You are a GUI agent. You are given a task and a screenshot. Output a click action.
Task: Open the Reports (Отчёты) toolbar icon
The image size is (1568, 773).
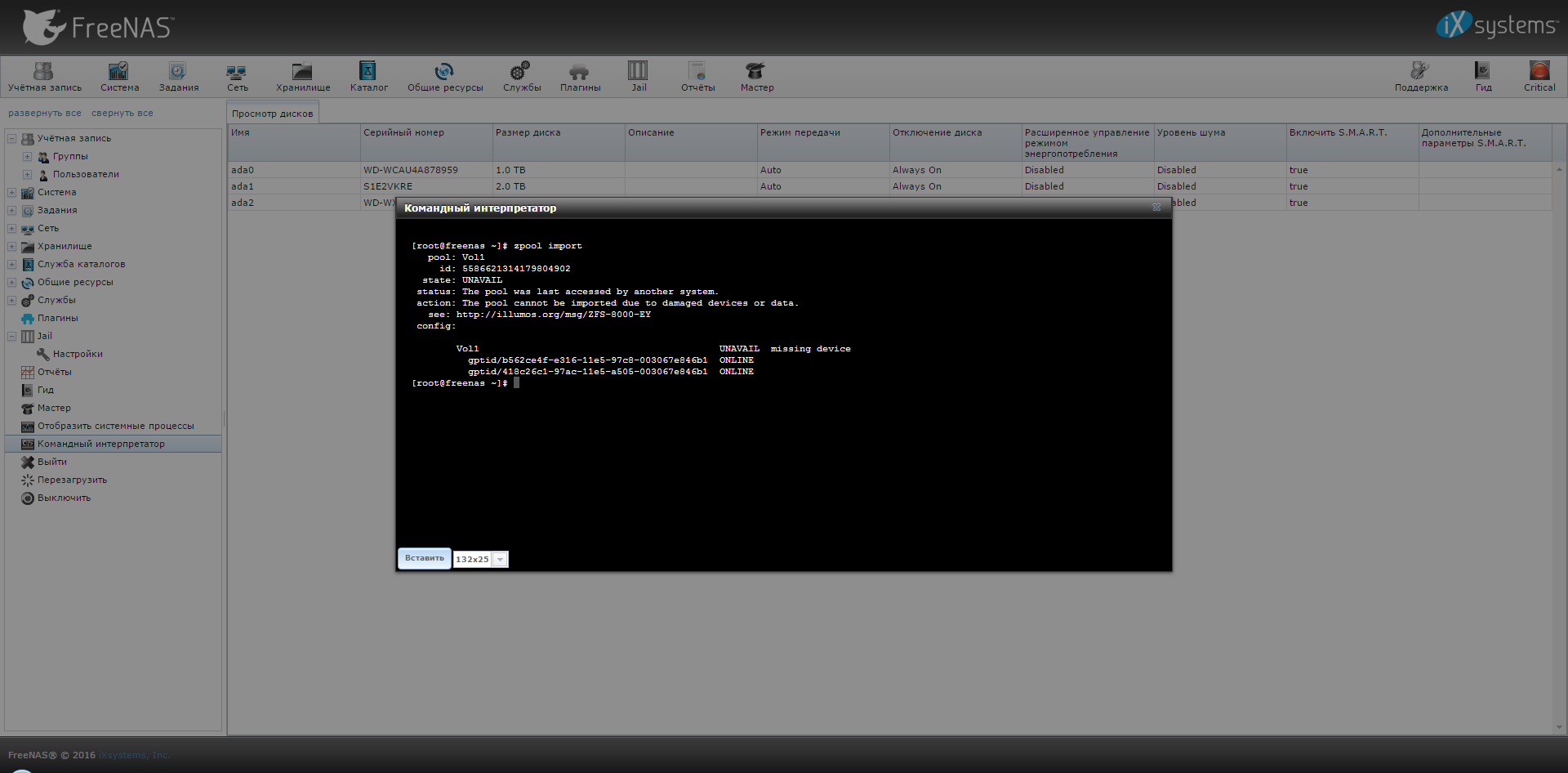(697, 72)
